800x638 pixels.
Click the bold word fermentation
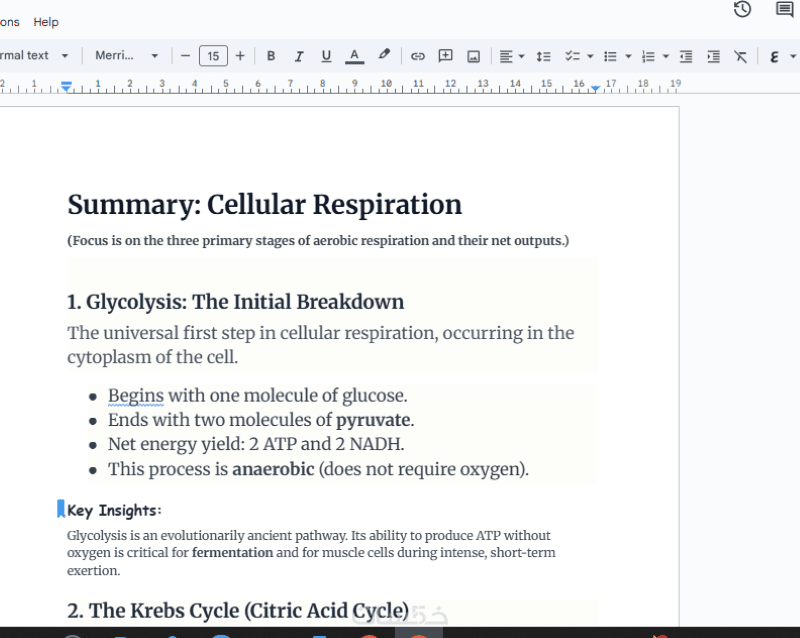click(x=233, y=553)
